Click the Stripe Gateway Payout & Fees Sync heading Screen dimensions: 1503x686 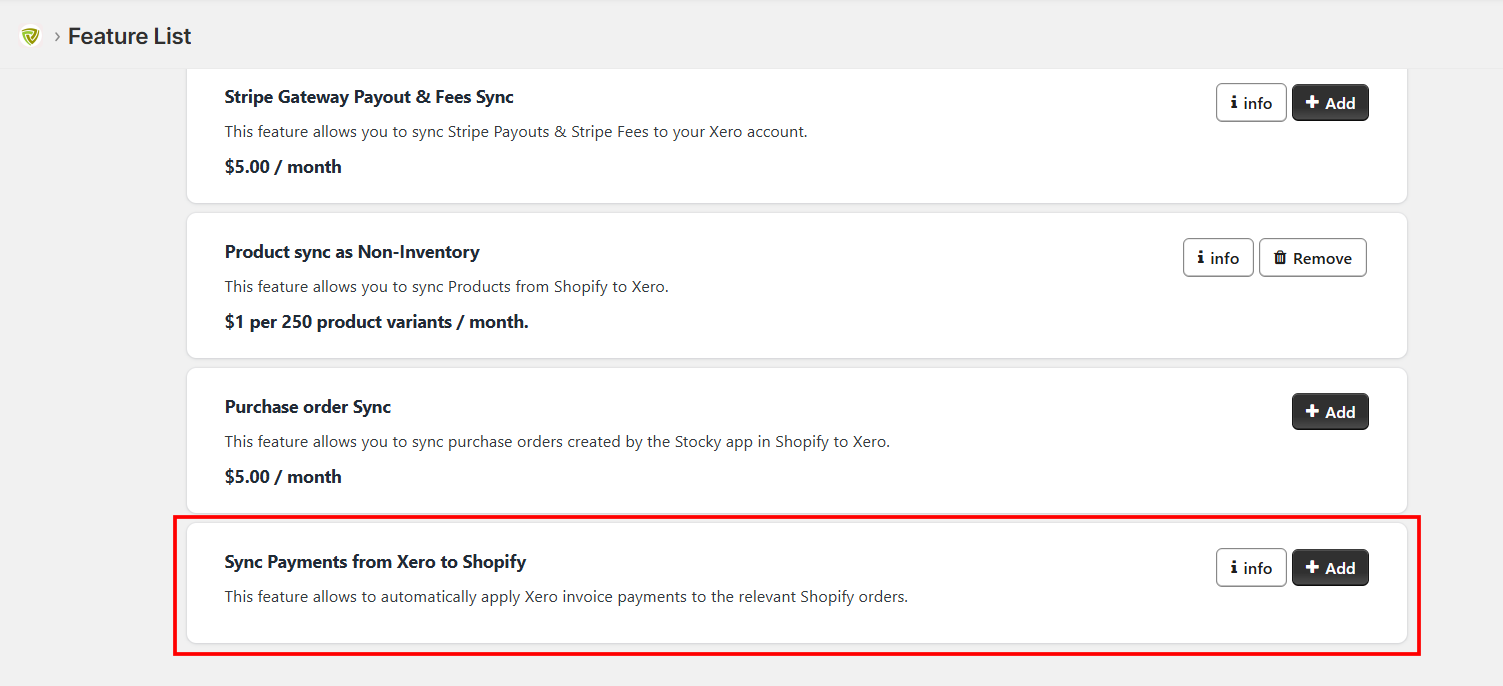pyautogui.click(x=369, y=97)
